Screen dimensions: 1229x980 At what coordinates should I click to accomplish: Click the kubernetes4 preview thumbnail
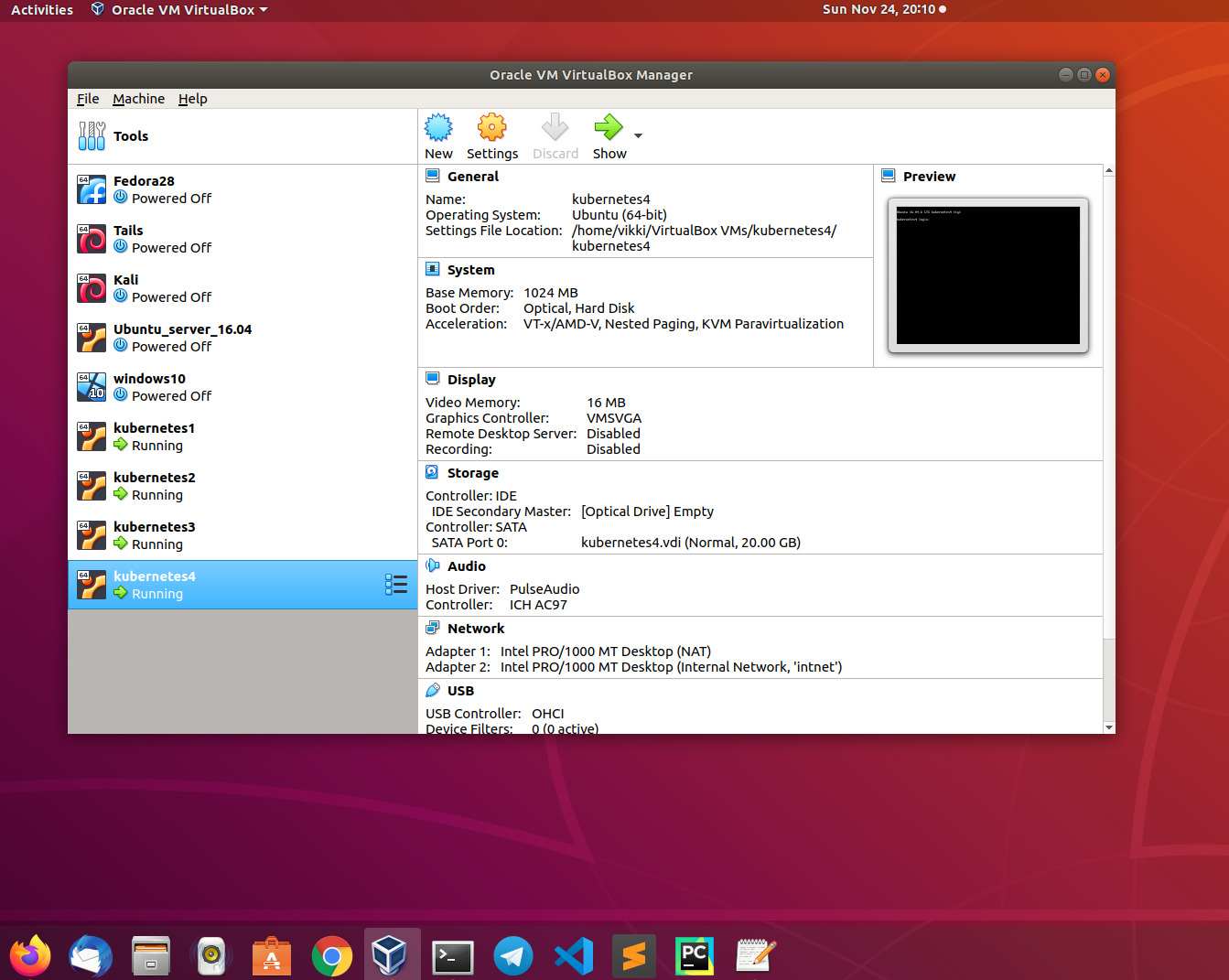pyautogui.click(x=988, y=275)
